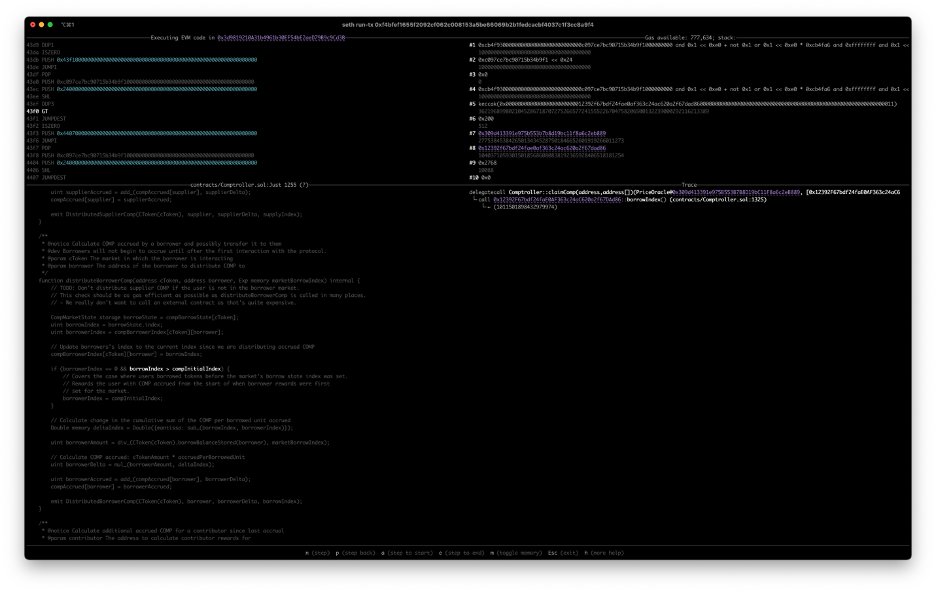Select the '43f3 PUSH 0x4407…' opcode line

pos(141,134)
